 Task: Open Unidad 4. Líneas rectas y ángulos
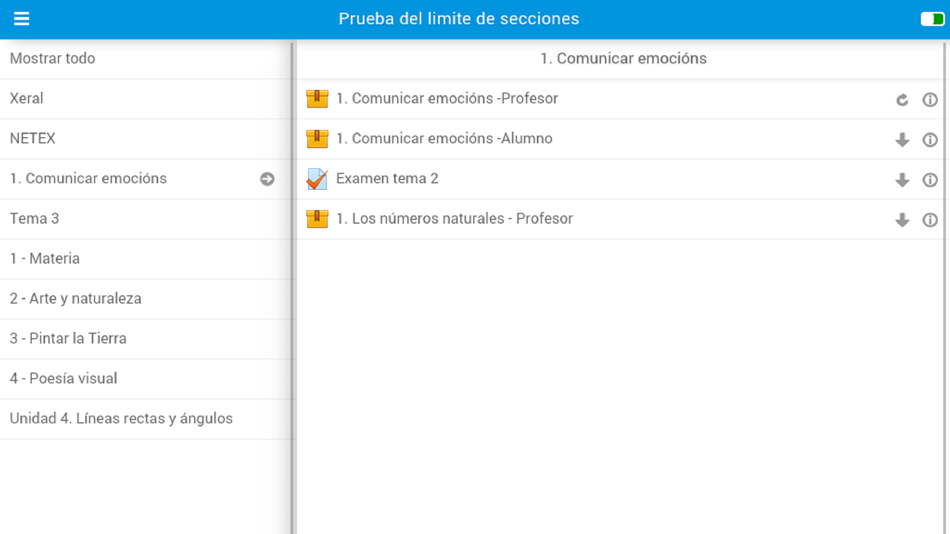(x=145, y=419)
